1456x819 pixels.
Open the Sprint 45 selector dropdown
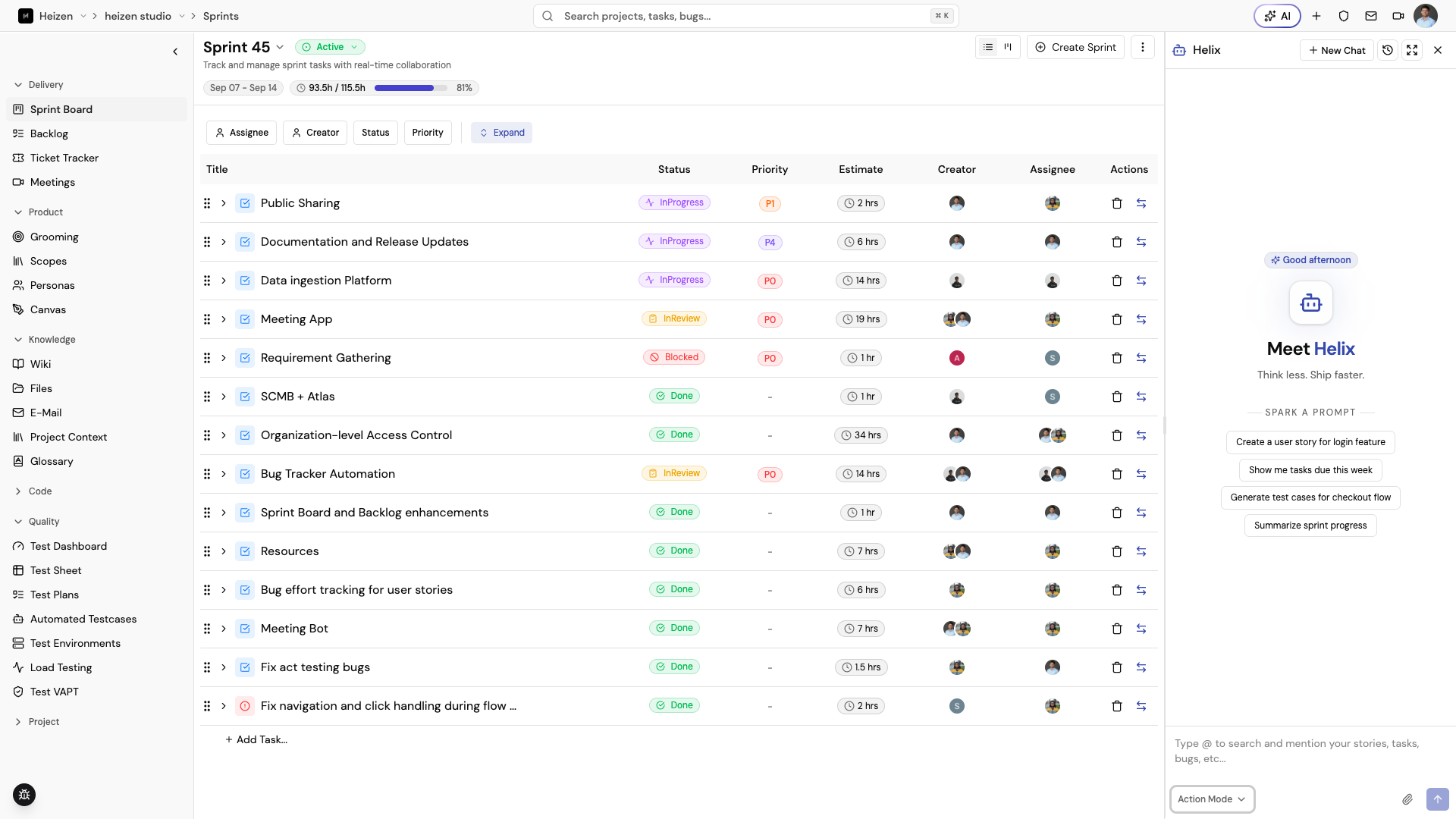click(280, 47)
